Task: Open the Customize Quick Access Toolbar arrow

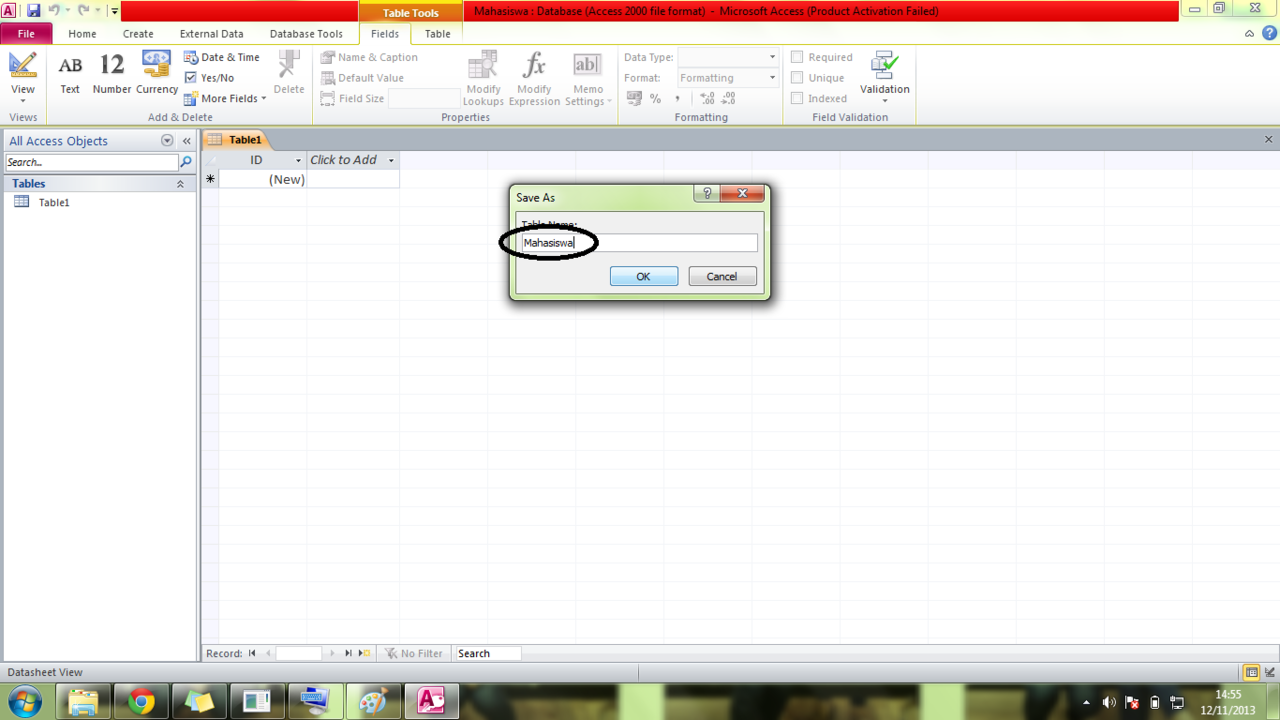Action: (115, 12)
